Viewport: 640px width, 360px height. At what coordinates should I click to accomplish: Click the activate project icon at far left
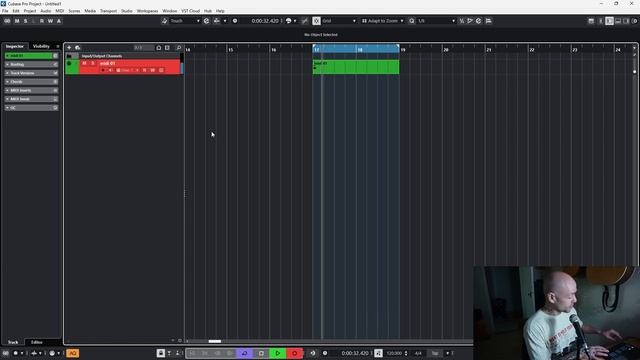(x=7, y=21)
